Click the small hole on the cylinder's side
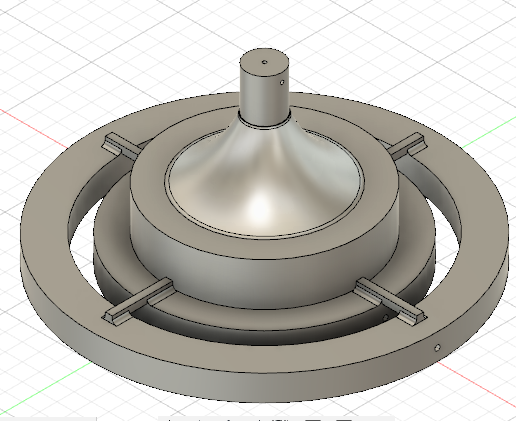 [282, 82]
